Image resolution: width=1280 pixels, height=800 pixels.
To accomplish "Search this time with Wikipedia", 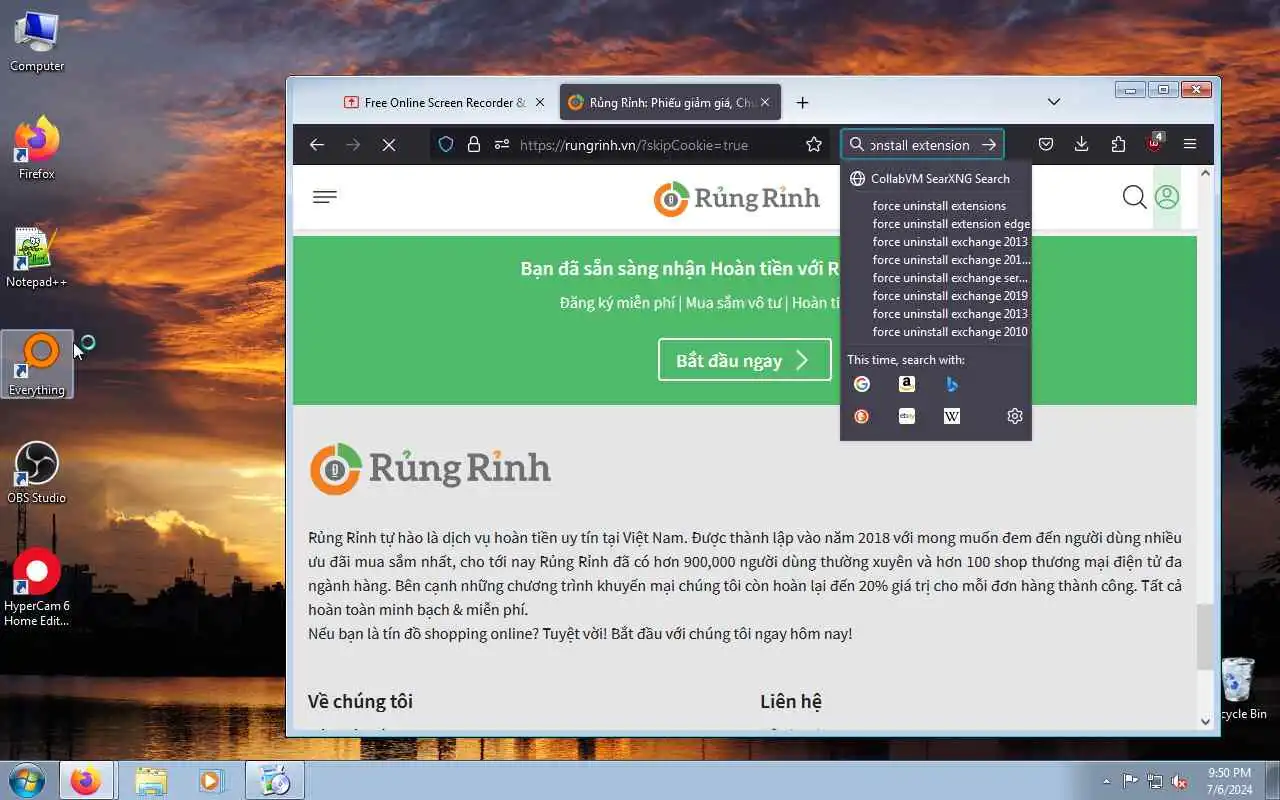I will point(952,416).
